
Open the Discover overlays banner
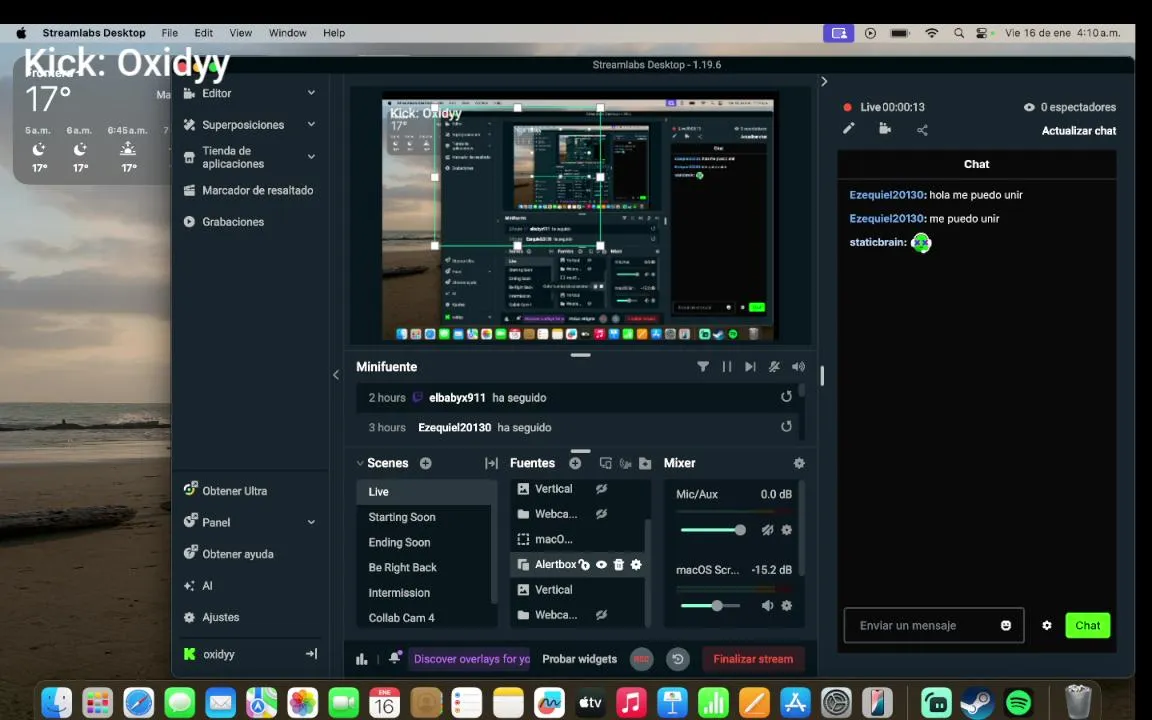pyautogui.click(x=470, y=659)
